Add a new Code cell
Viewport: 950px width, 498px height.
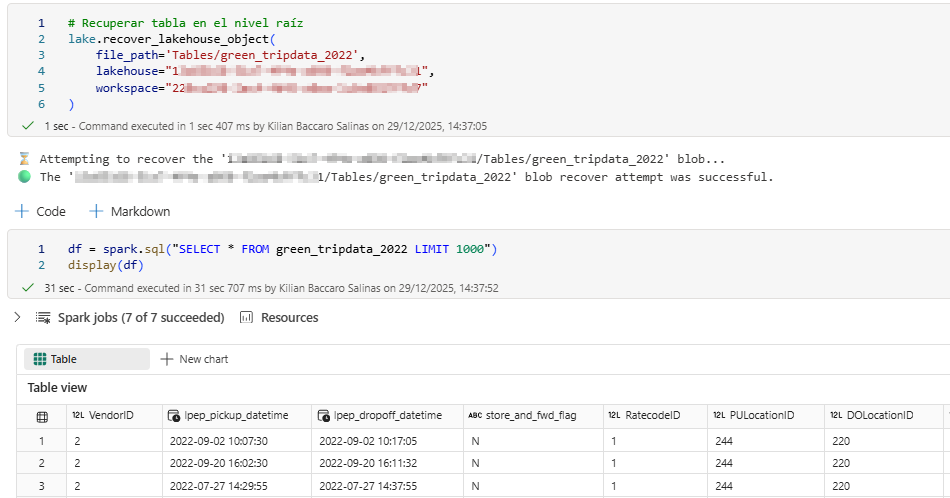(x=40, y=211)
